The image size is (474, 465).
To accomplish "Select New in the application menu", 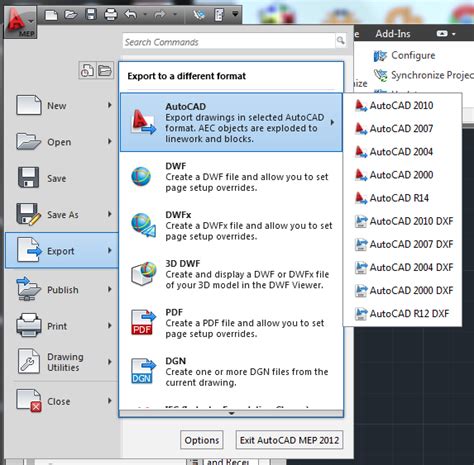I will pyautogui.click(x=62, y=106).
